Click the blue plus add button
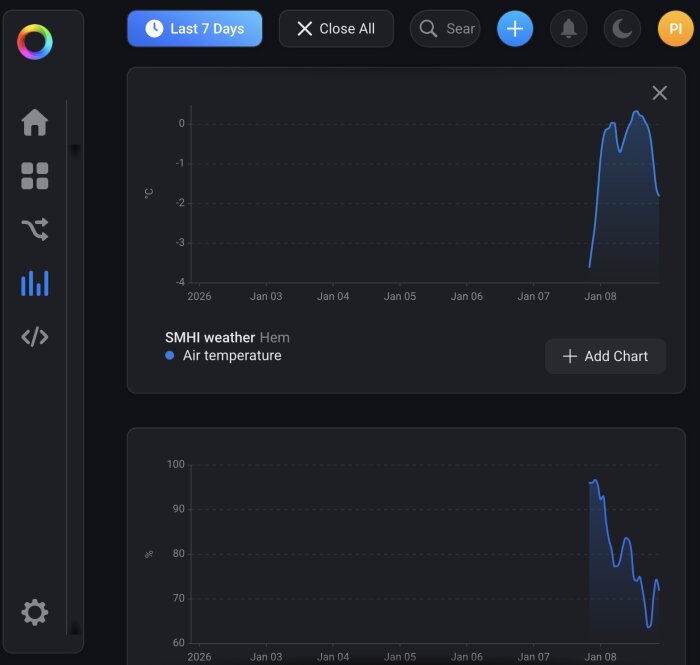700x665 pixels. [515, 29]
